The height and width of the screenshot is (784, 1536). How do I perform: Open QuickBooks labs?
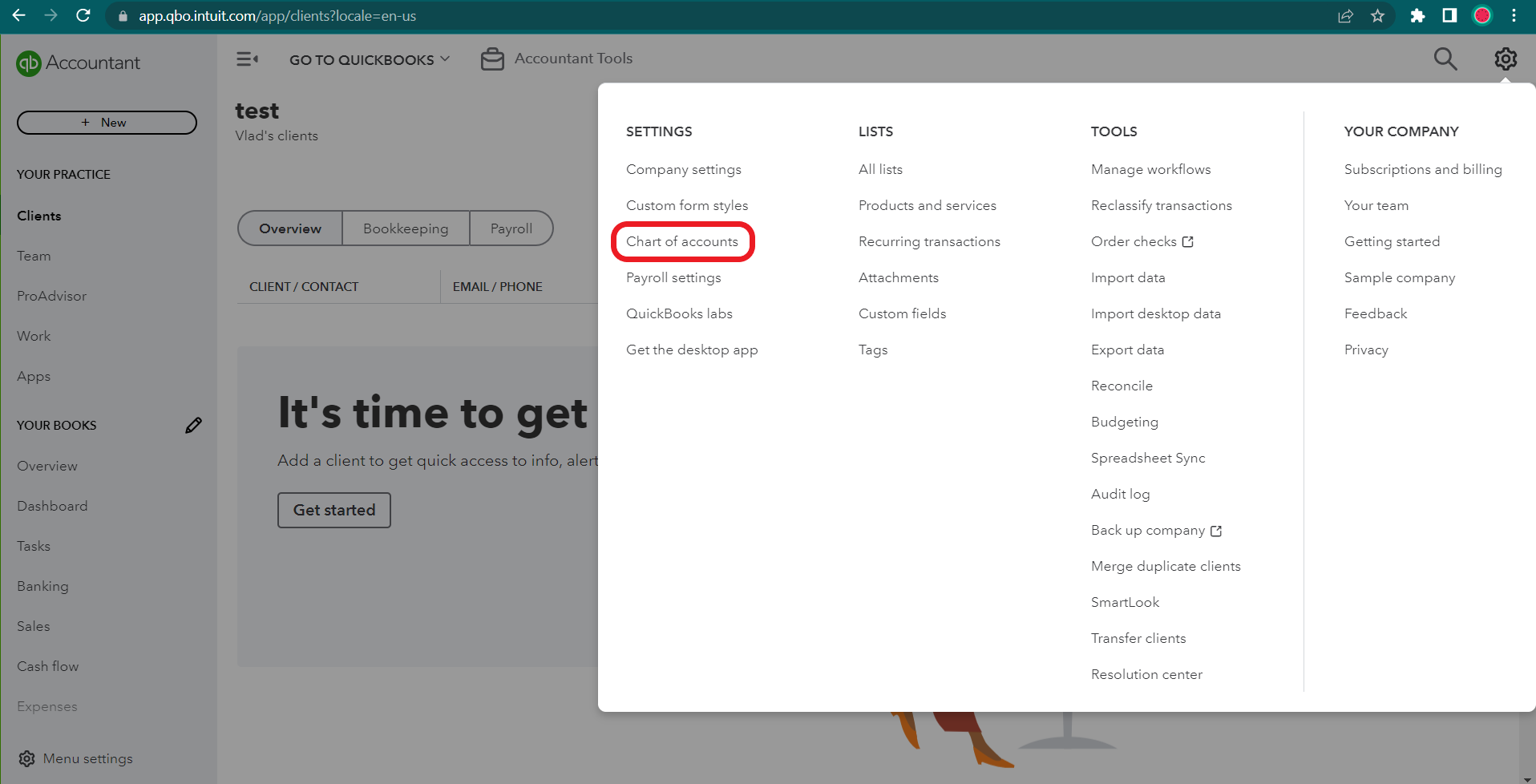coord(679,313)
